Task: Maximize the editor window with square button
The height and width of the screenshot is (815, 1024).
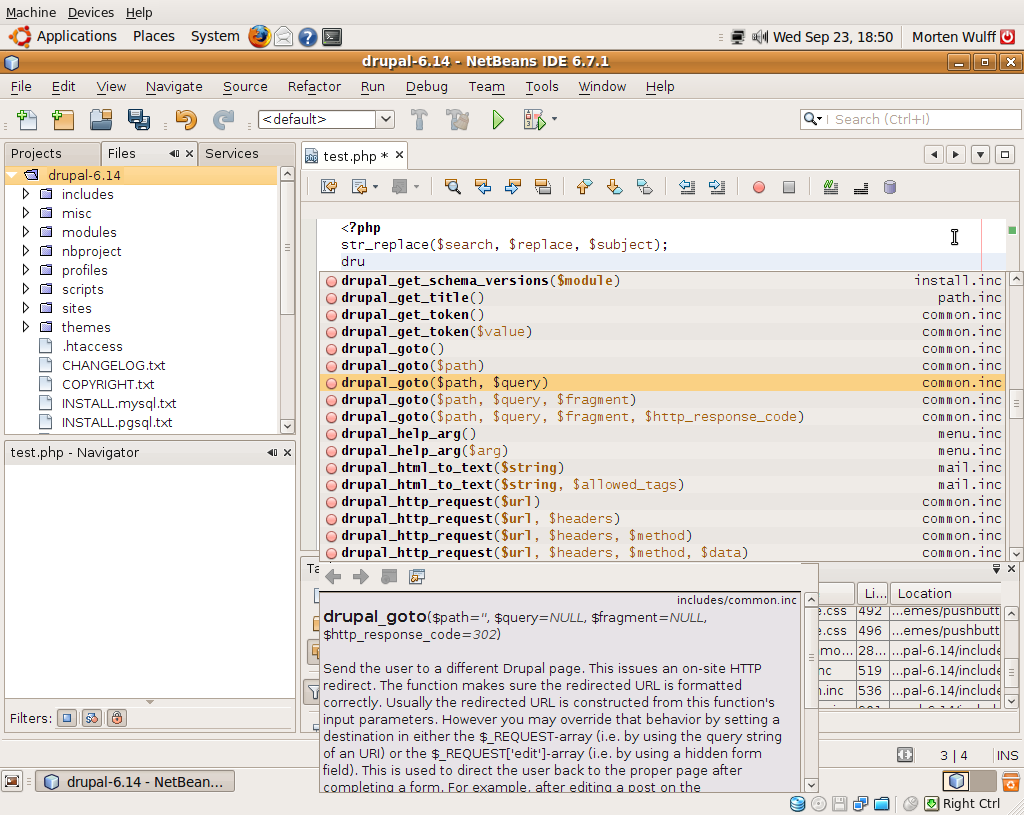Action: click(1004, 155)
